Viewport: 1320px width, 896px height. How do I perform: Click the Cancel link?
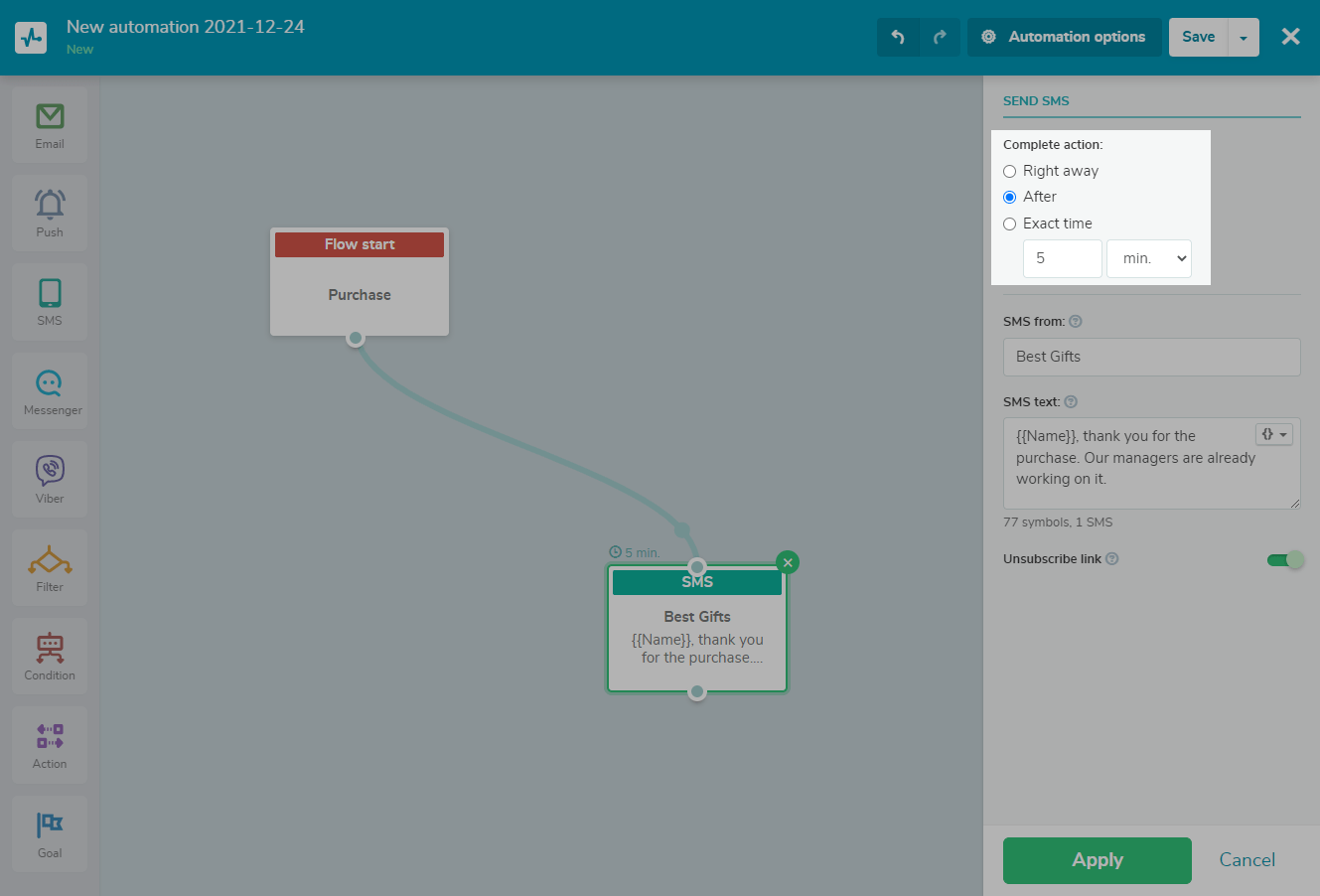click(x=1247, y=860)
